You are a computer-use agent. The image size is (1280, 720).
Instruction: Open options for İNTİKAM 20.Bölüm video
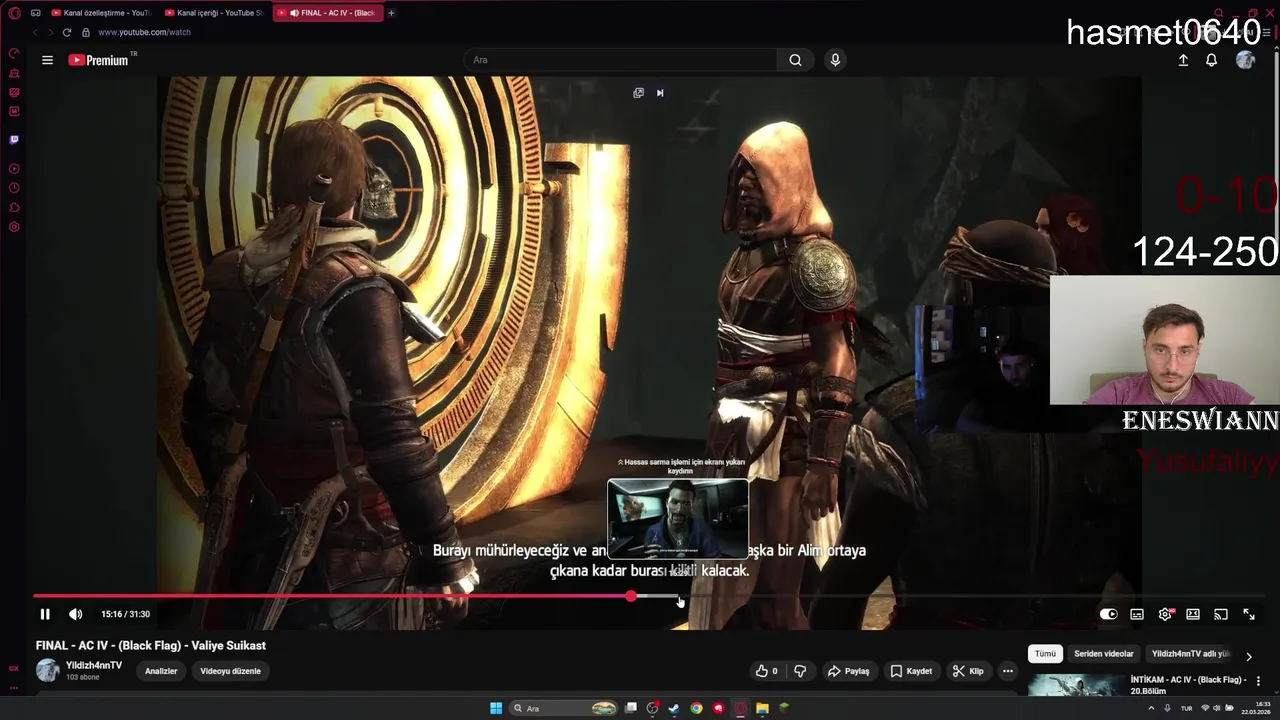pyautogui.click(x=1258, y=681)
